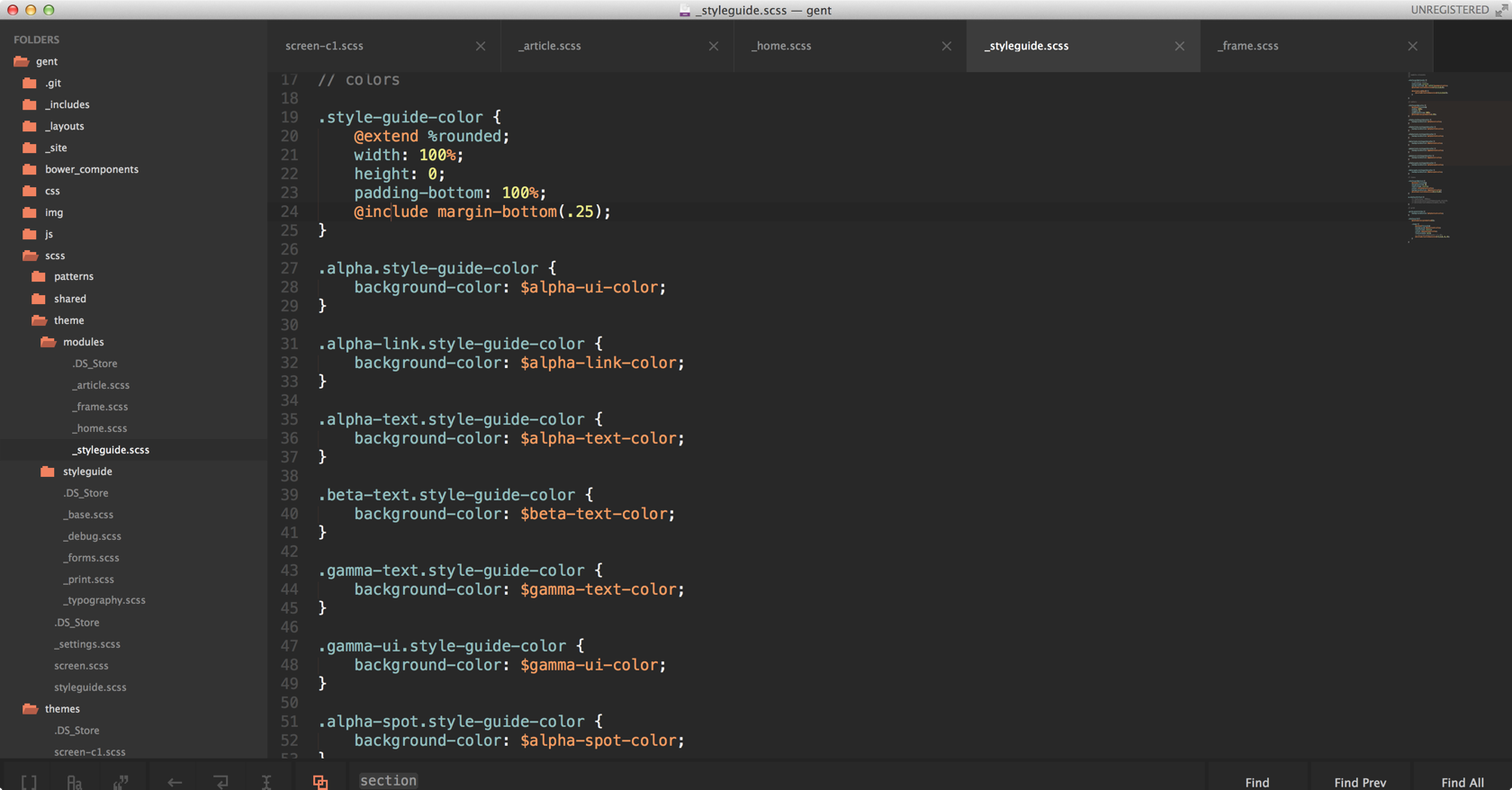Image resolution: width=1512 pixels, height=790 pixels.
Task: Expand the shared folder
Action: (x=39, y=299)
